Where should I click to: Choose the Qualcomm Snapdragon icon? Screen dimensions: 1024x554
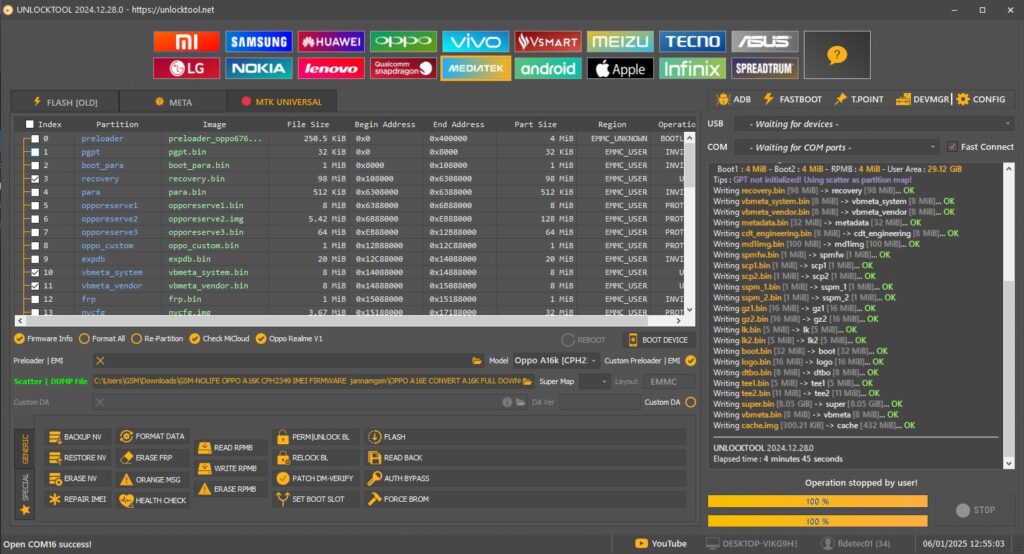(x=403, y=69)
